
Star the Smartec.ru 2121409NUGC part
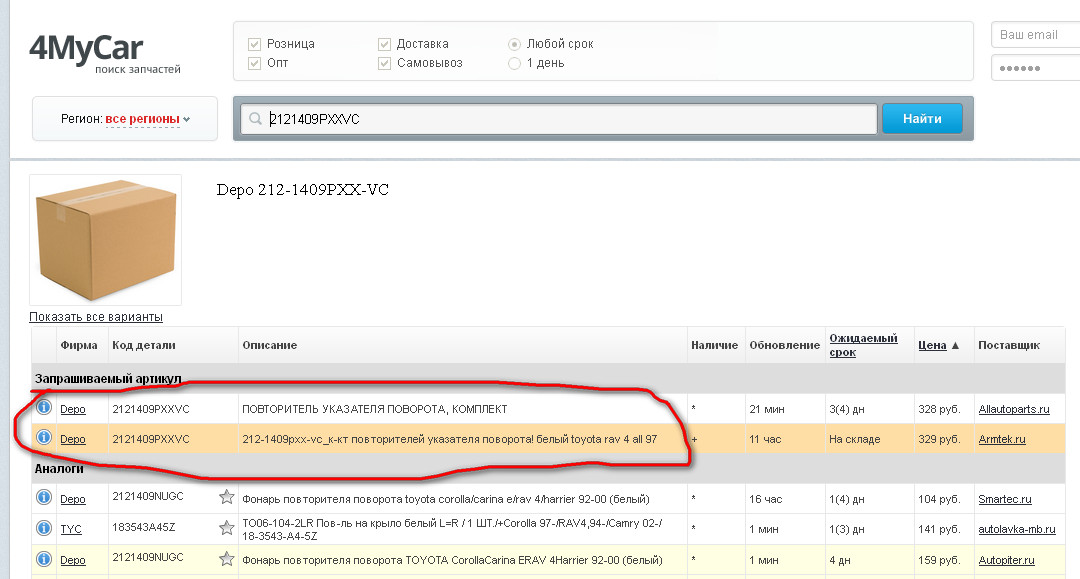[x=227, y=498]
